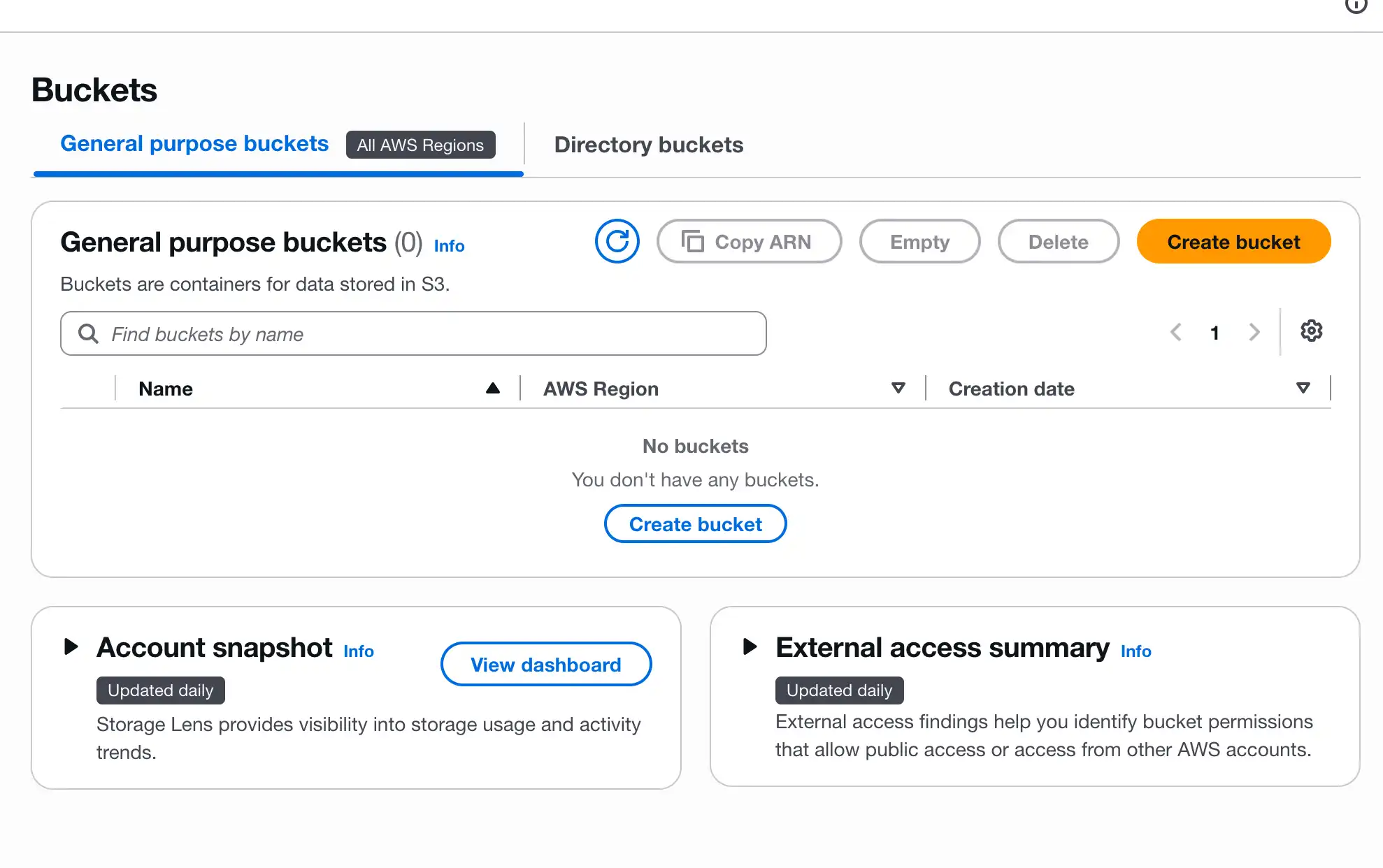Sort by Name ascending arrow

(493, 388)
